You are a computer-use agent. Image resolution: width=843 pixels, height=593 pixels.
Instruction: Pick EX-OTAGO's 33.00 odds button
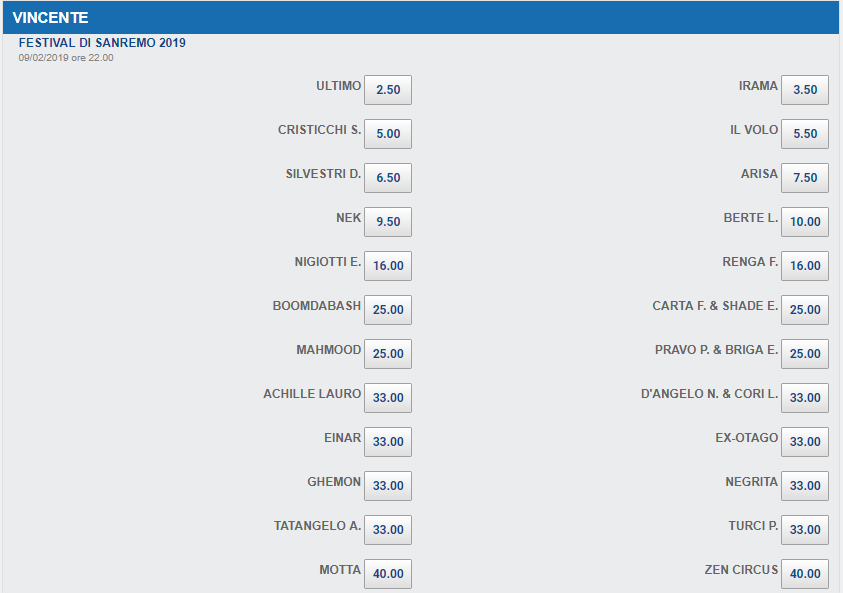tap(805, 442)
